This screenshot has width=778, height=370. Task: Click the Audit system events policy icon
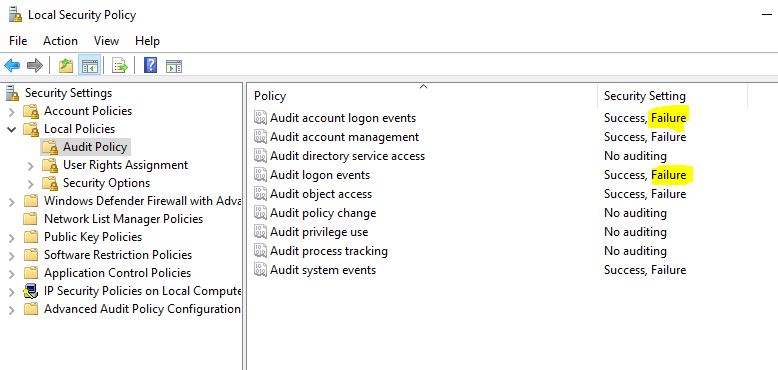tap(260, 270)
